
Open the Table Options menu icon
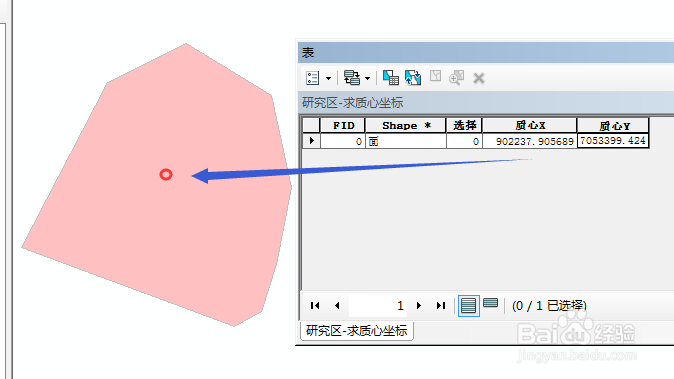click(312, 78)
